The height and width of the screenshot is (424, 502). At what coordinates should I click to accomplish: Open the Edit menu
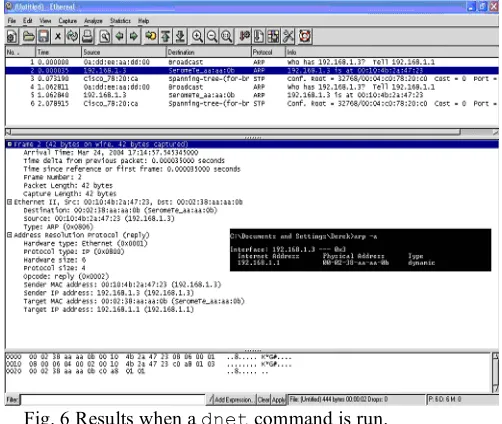coord(28,21)
